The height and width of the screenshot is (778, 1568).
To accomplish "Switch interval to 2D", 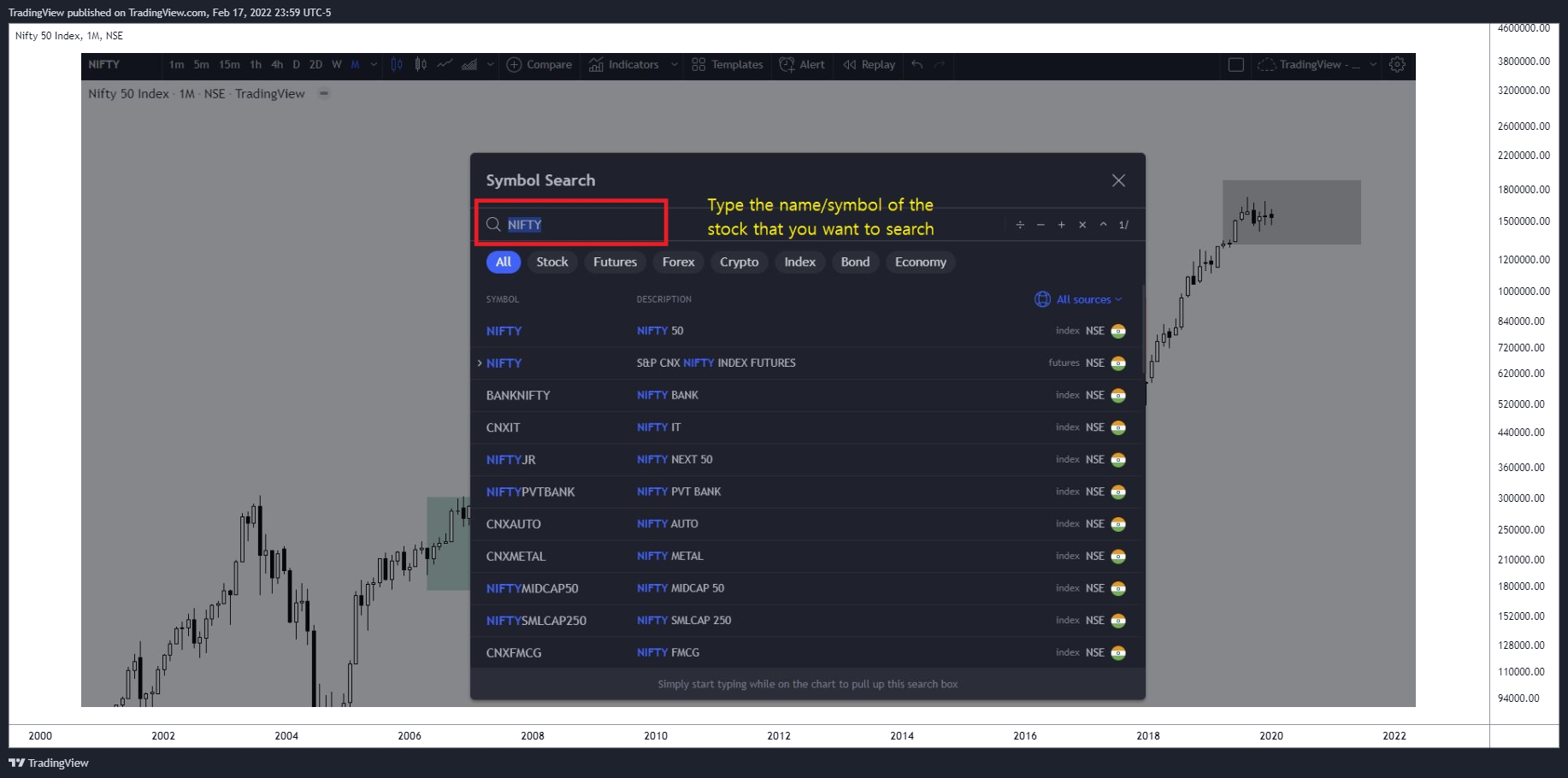I will (315, 64).
